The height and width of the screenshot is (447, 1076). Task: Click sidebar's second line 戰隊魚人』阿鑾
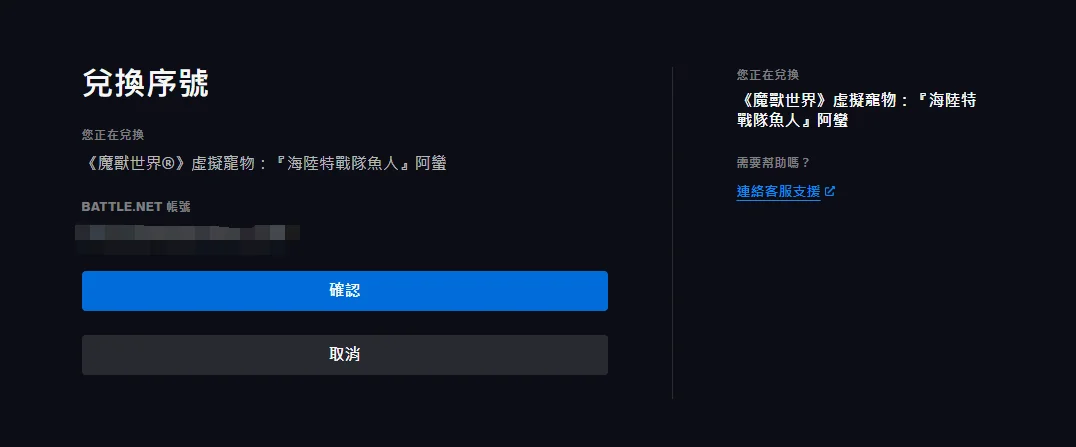792,120
